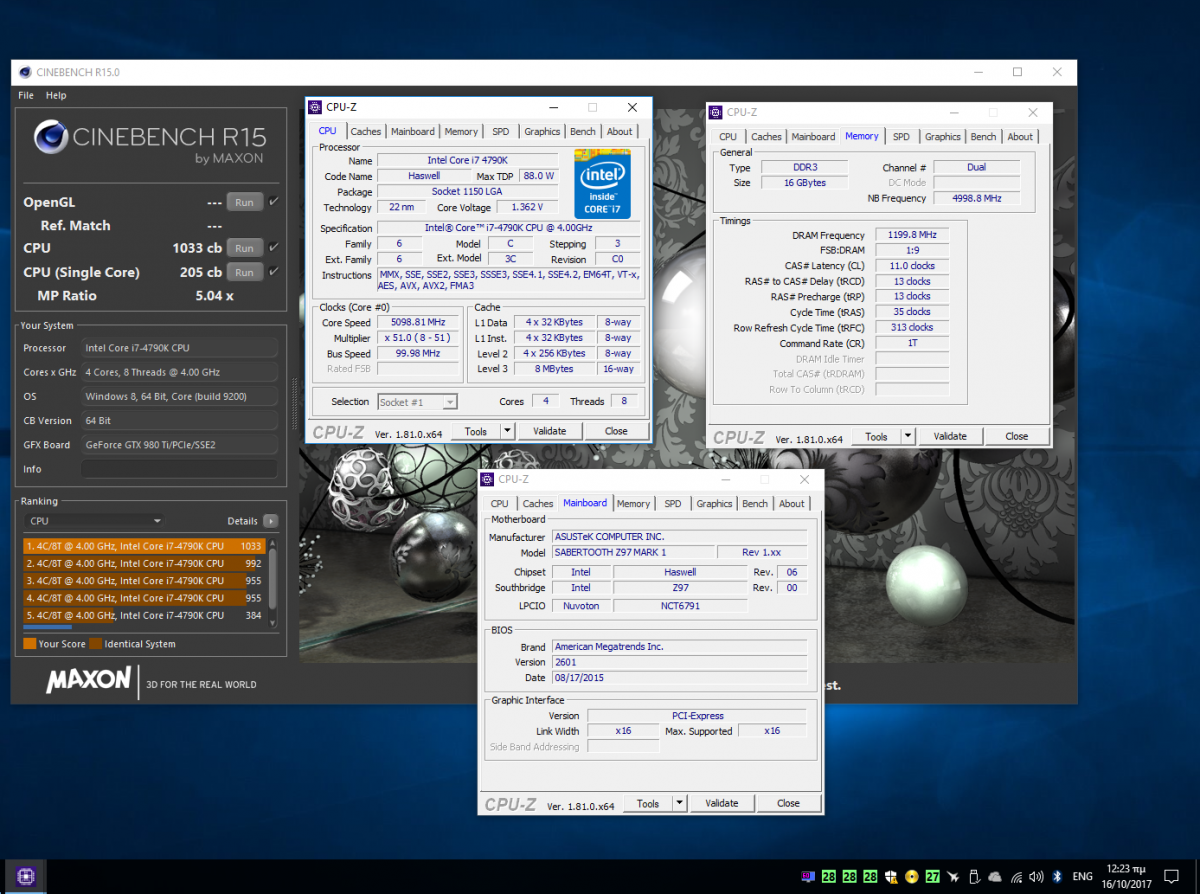Select About tab in CPU-Z memory window
This screenshot has width=1200, height=894.
1020,137
